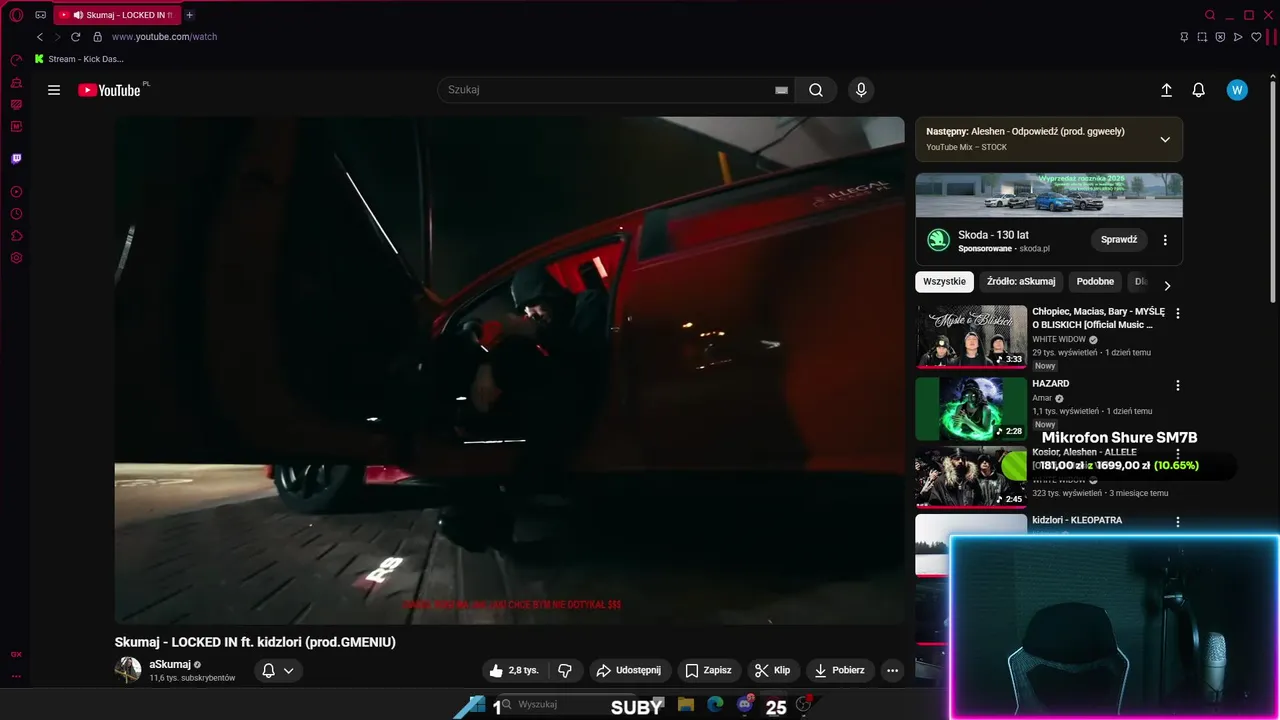Mute the Skumaj tab via speaker icon

click(78, 15)
